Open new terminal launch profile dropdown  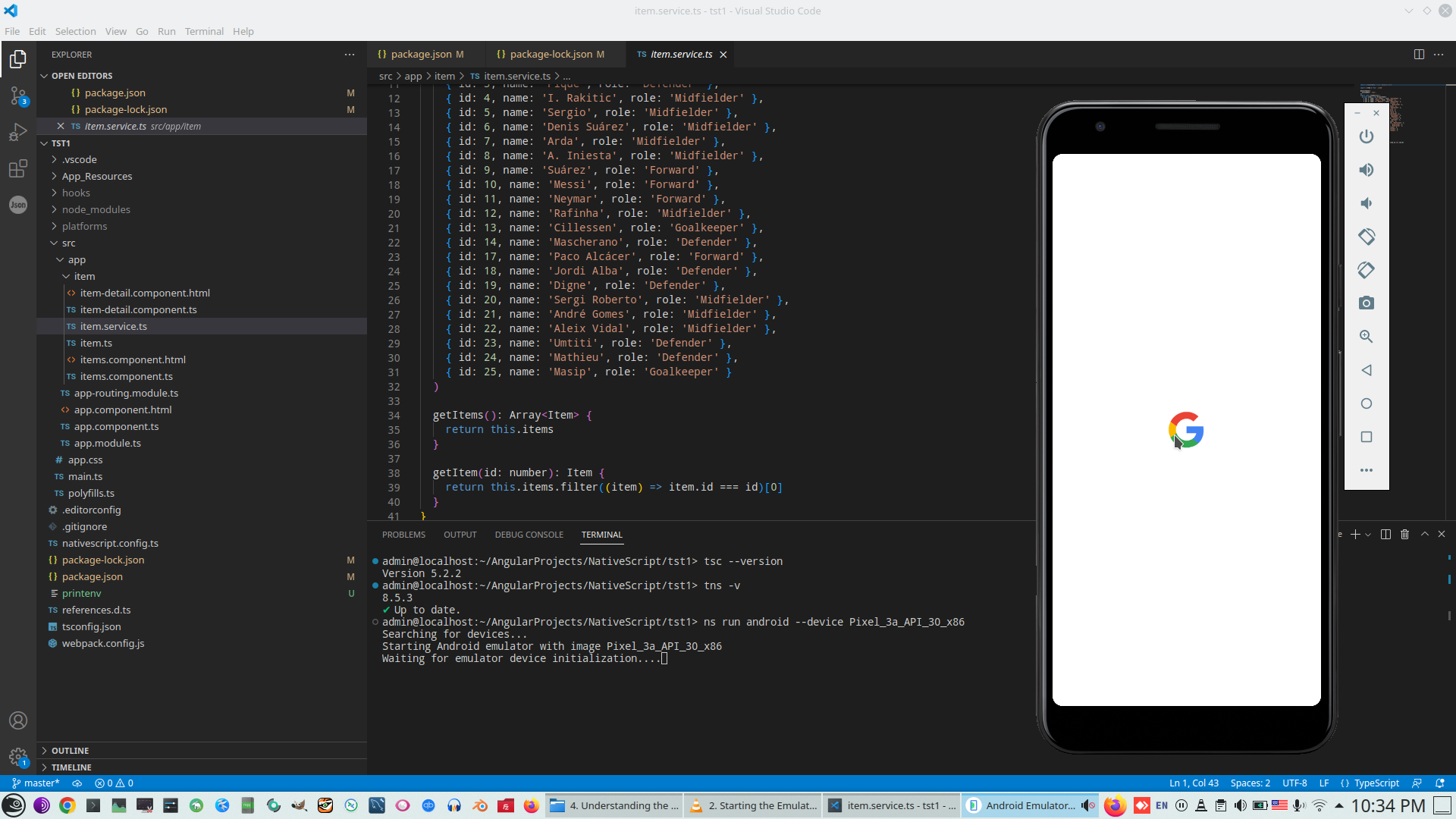1368,535
